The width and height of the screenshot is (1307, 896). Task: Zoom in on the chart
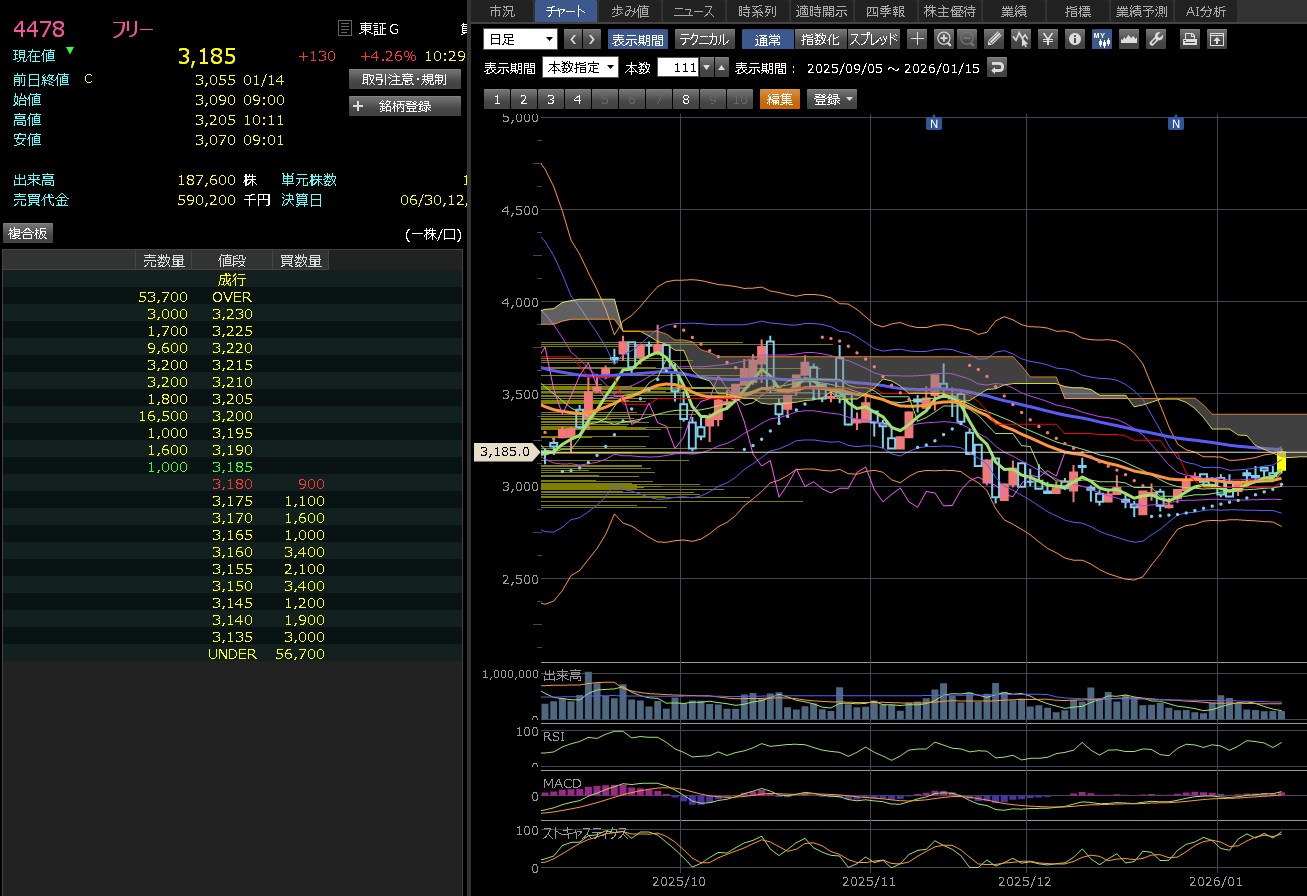coord(943,39)
